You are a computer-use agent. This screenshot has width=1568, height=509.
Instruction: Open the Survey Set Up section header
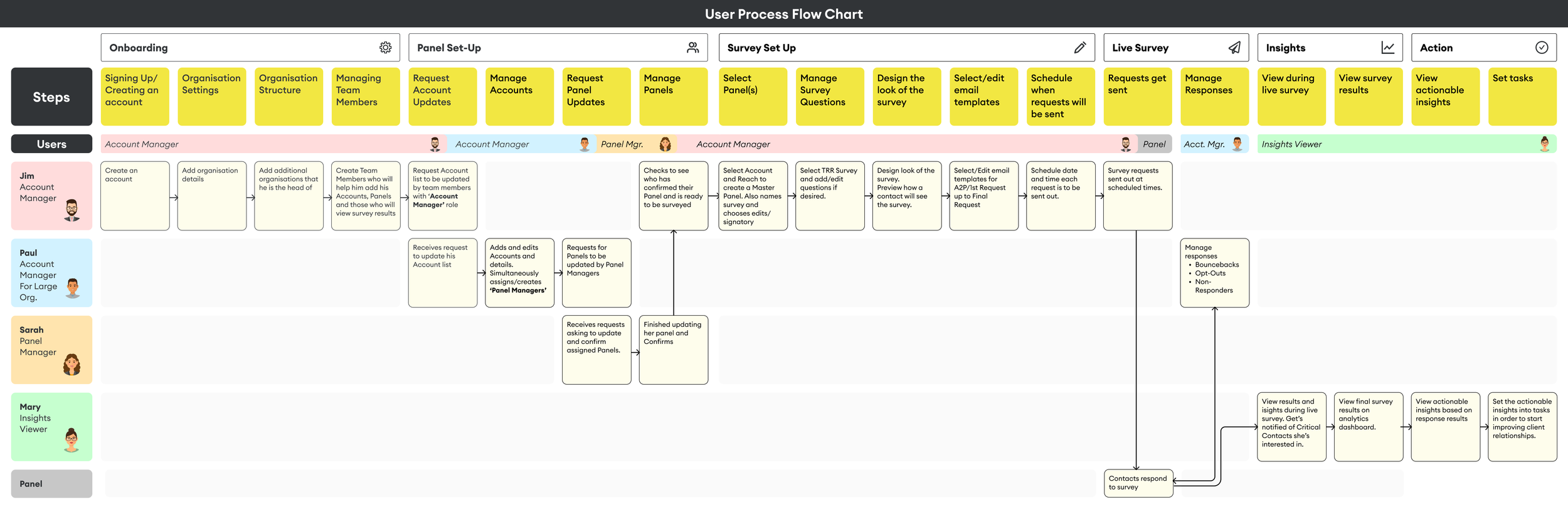click(x=907, y=48)
